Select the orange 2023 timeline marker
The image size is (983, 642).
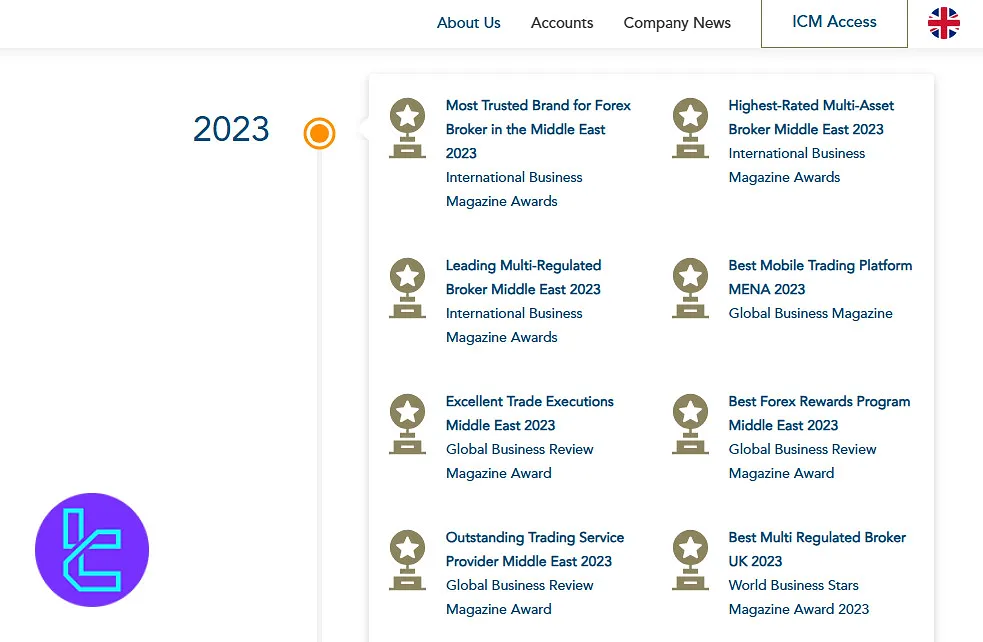[x=319, y=133]
